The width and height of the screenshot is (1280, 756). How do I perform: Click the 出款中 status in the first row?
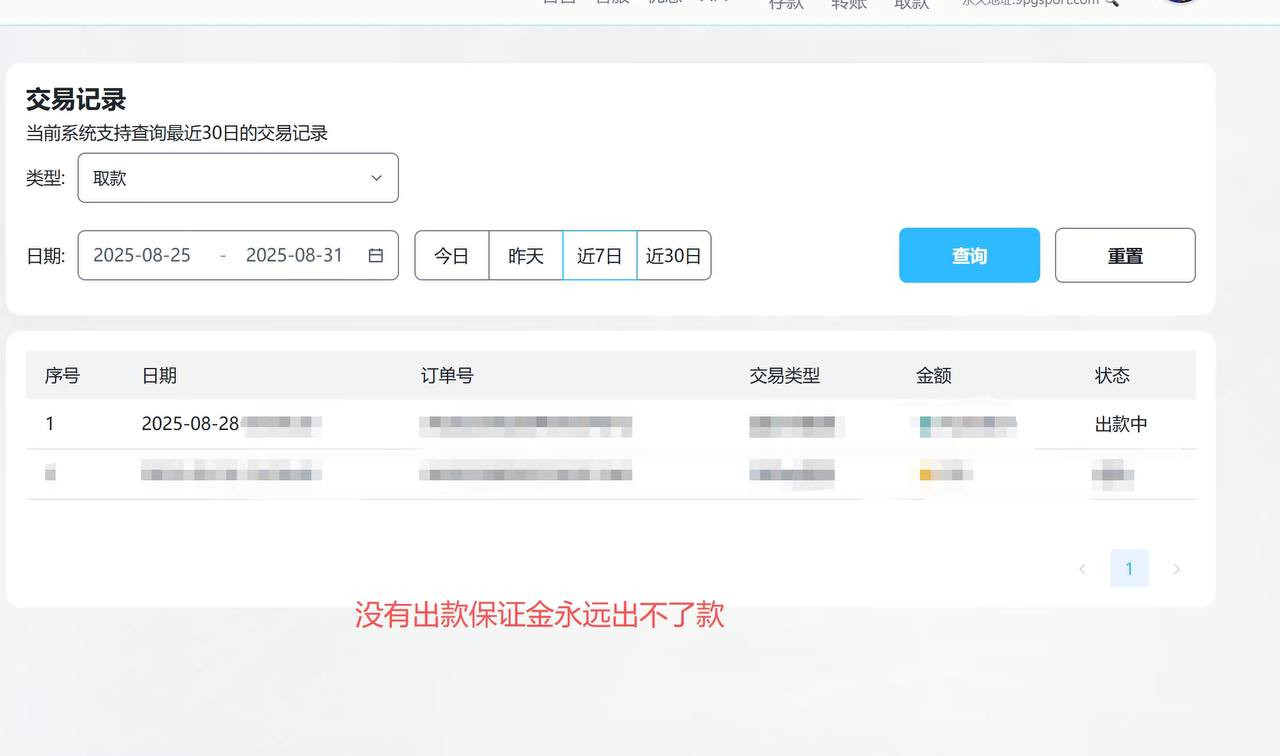coord(1121,424)
